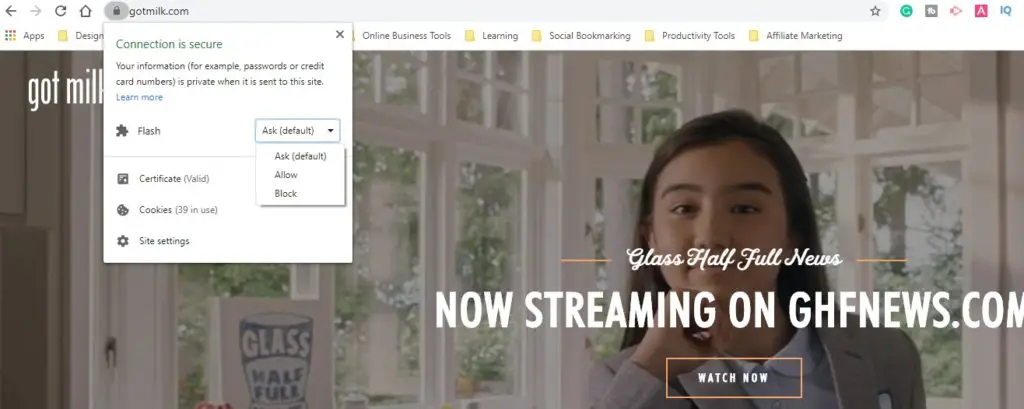Open the Affiliate Marketing folder
The width and height of the screenshot is (1024, 409).
pyautogui.click(x=795, y=36)
